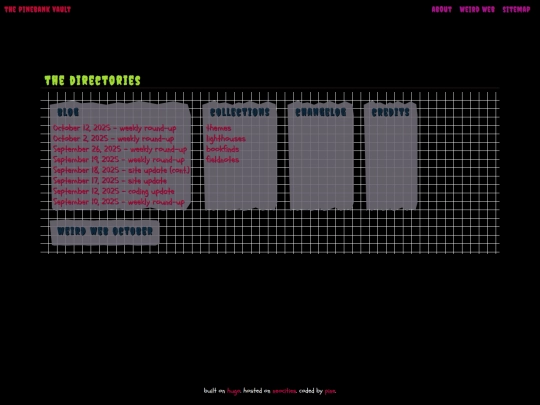540x405 pixels.
Task: Open the Changelog directory heading
Action: [321, 112]
